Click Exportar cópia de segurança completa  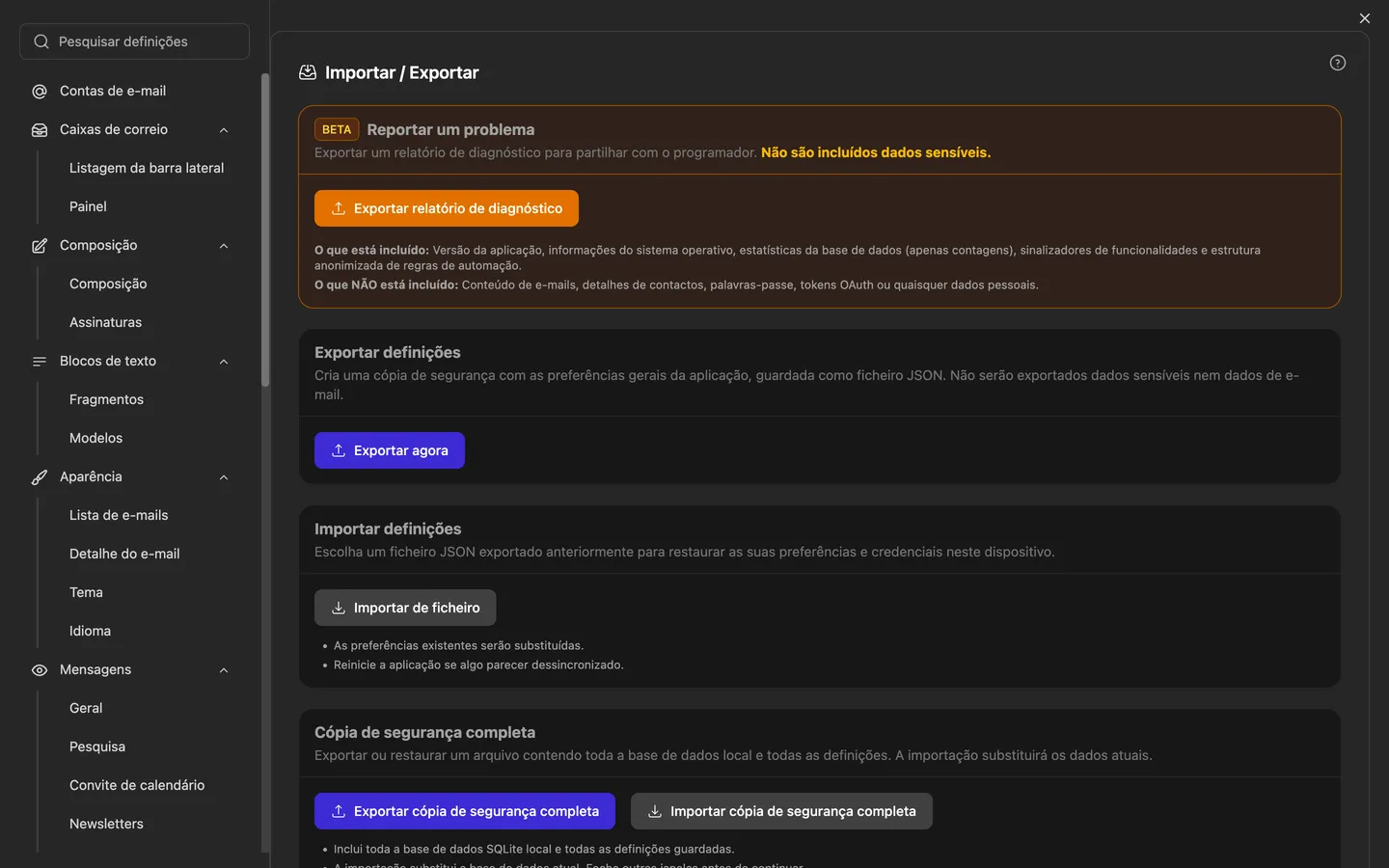(x=465, y=811)
